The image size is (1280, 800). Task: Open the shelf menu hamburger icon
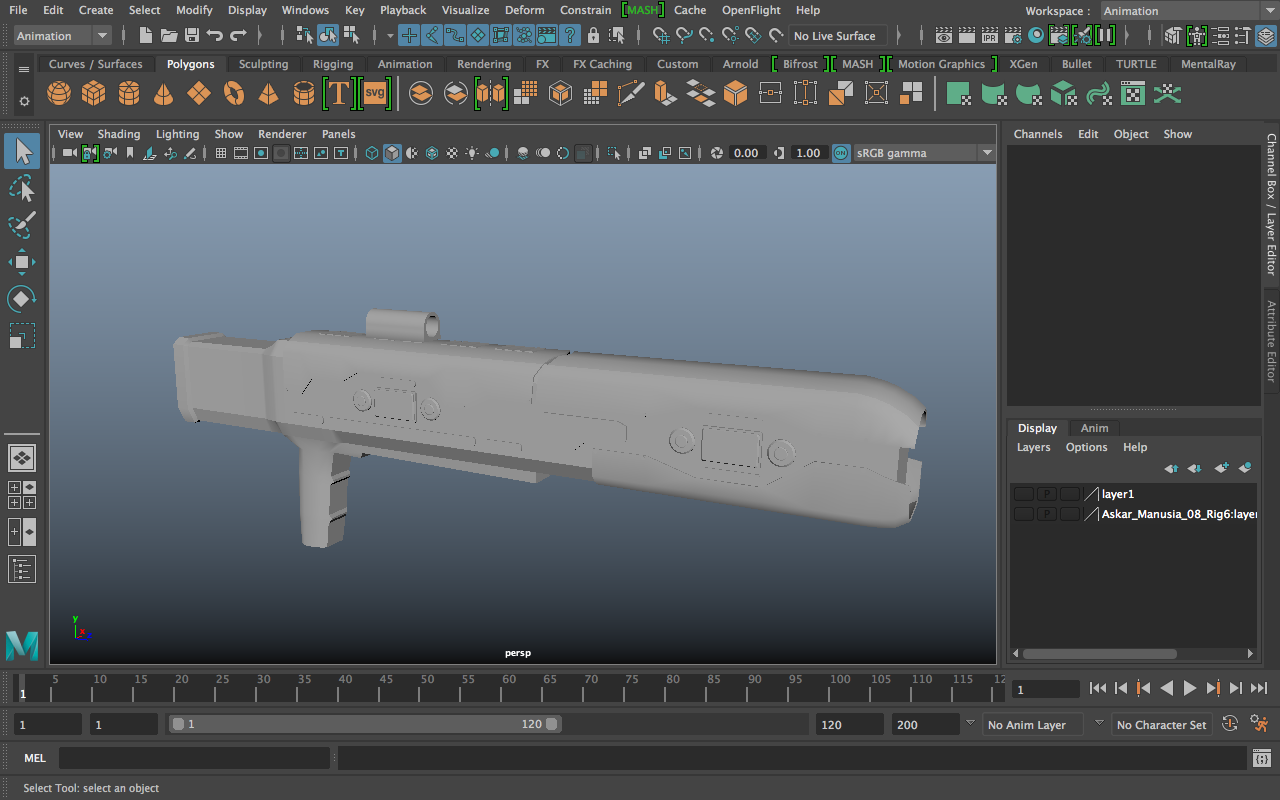[24, 70]
